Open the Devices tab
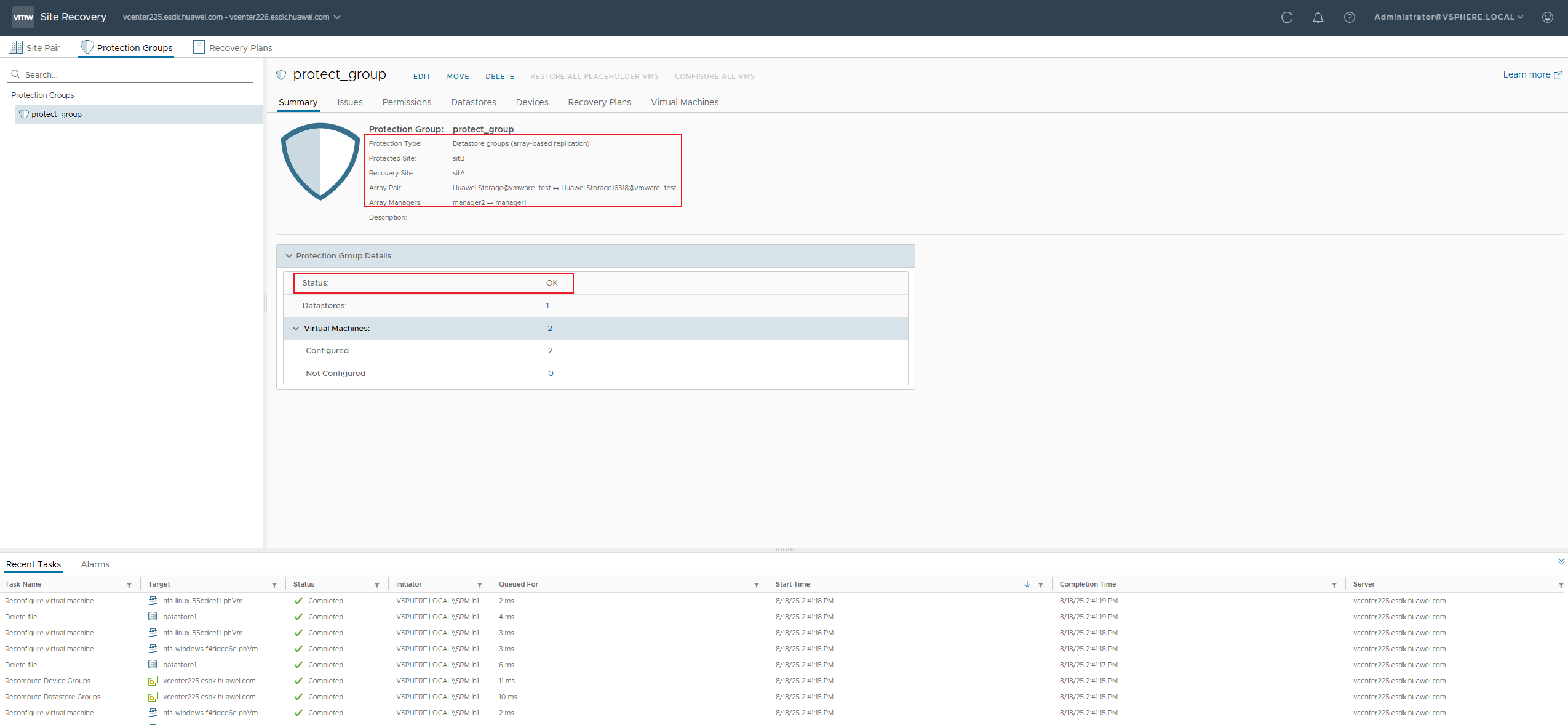The image size is (1568, 725). click(x=532, y=102)
